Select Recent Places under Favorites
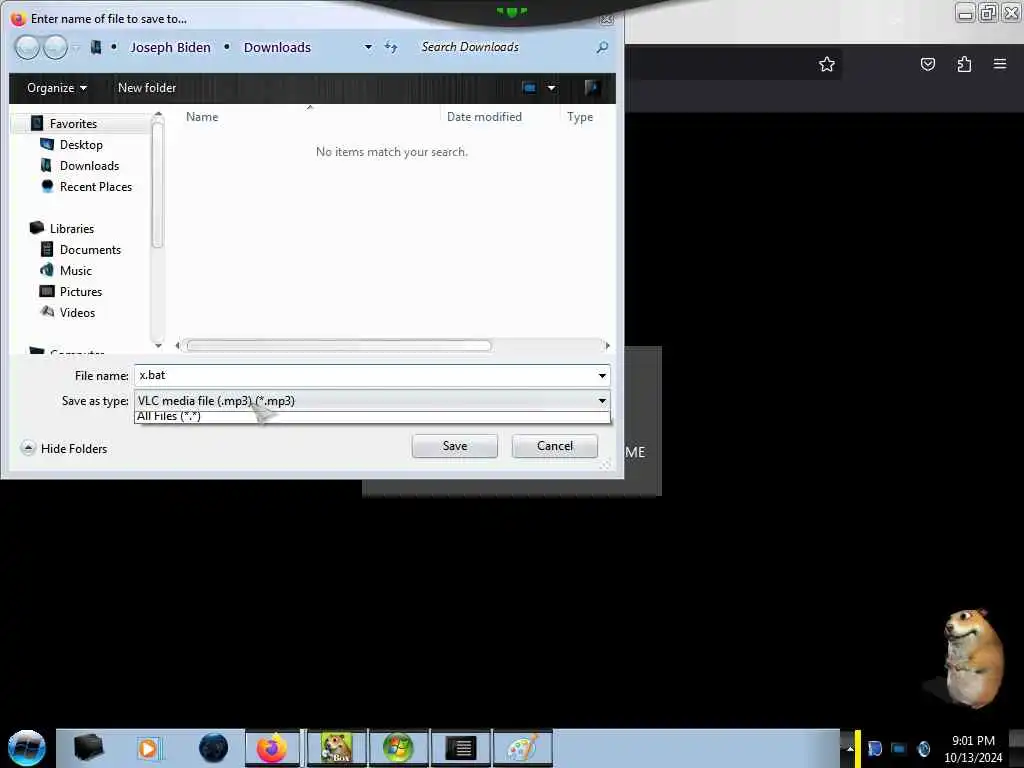 click(96, 186)
